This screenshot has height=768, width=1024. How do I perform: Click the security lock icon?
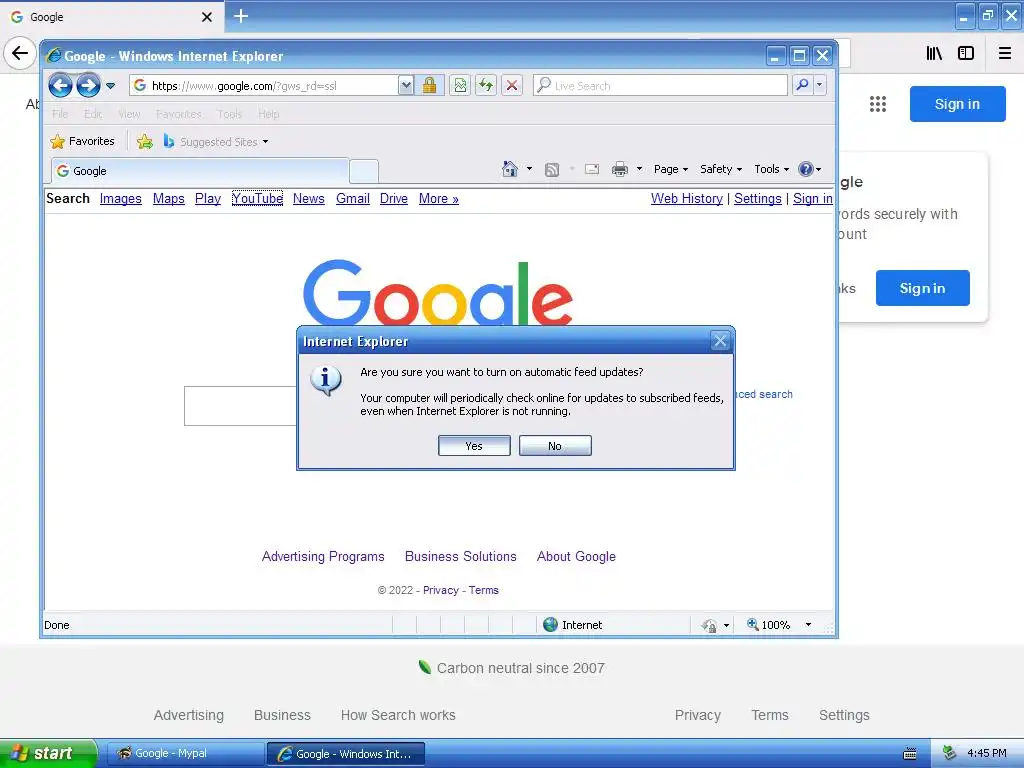click(x=429, y=86)
